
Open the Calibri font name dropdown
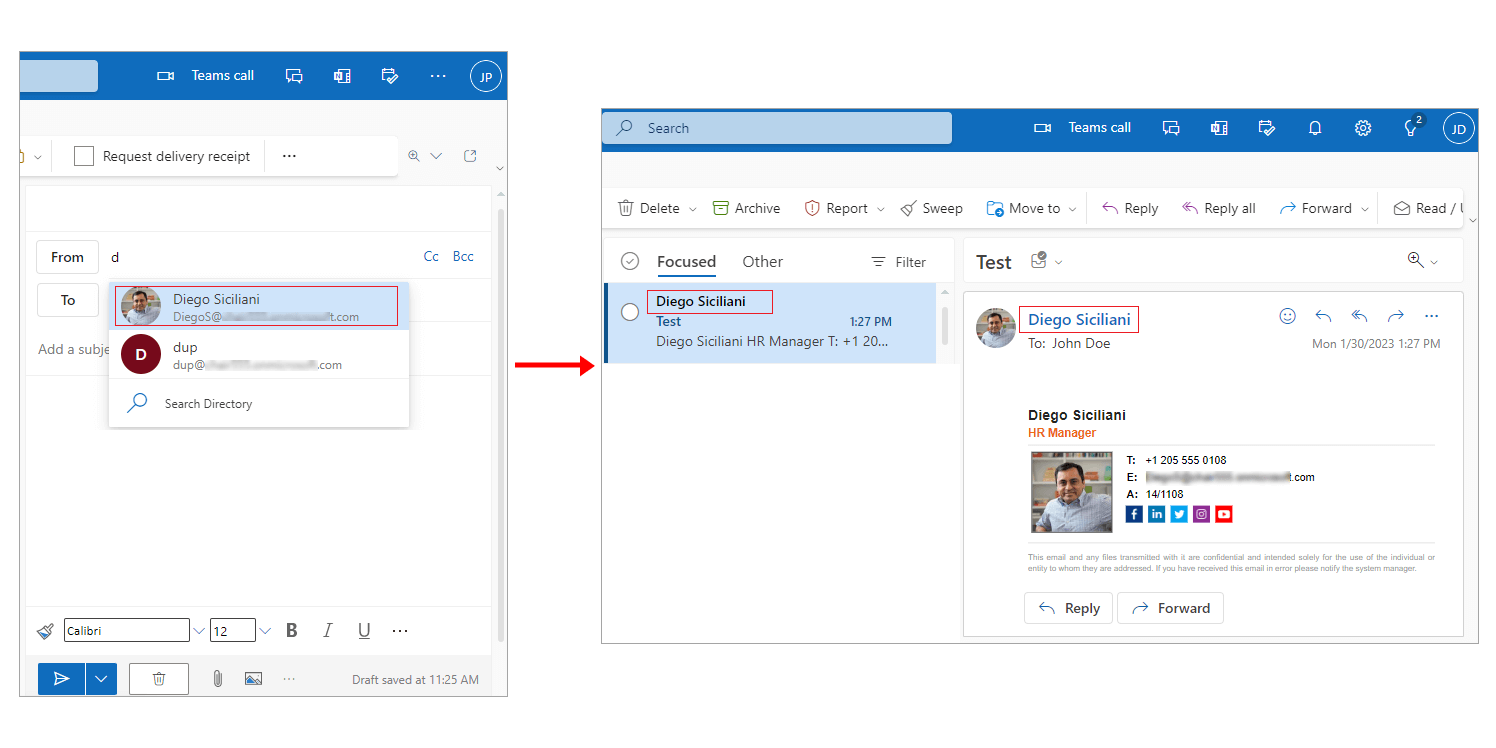tap(199, 631)
